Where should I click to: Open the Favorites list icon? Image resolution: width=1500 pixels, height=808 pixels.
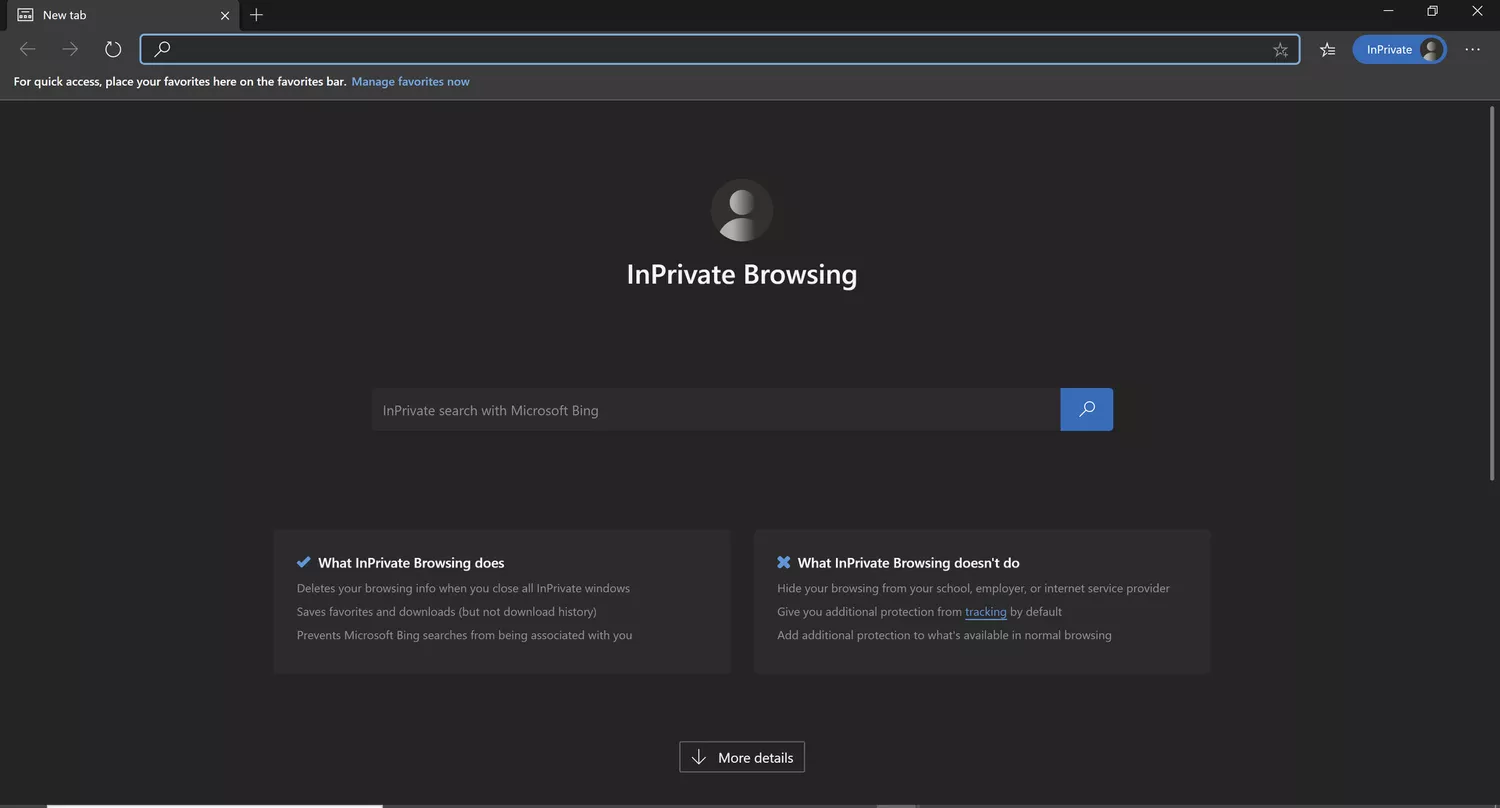1327,49
